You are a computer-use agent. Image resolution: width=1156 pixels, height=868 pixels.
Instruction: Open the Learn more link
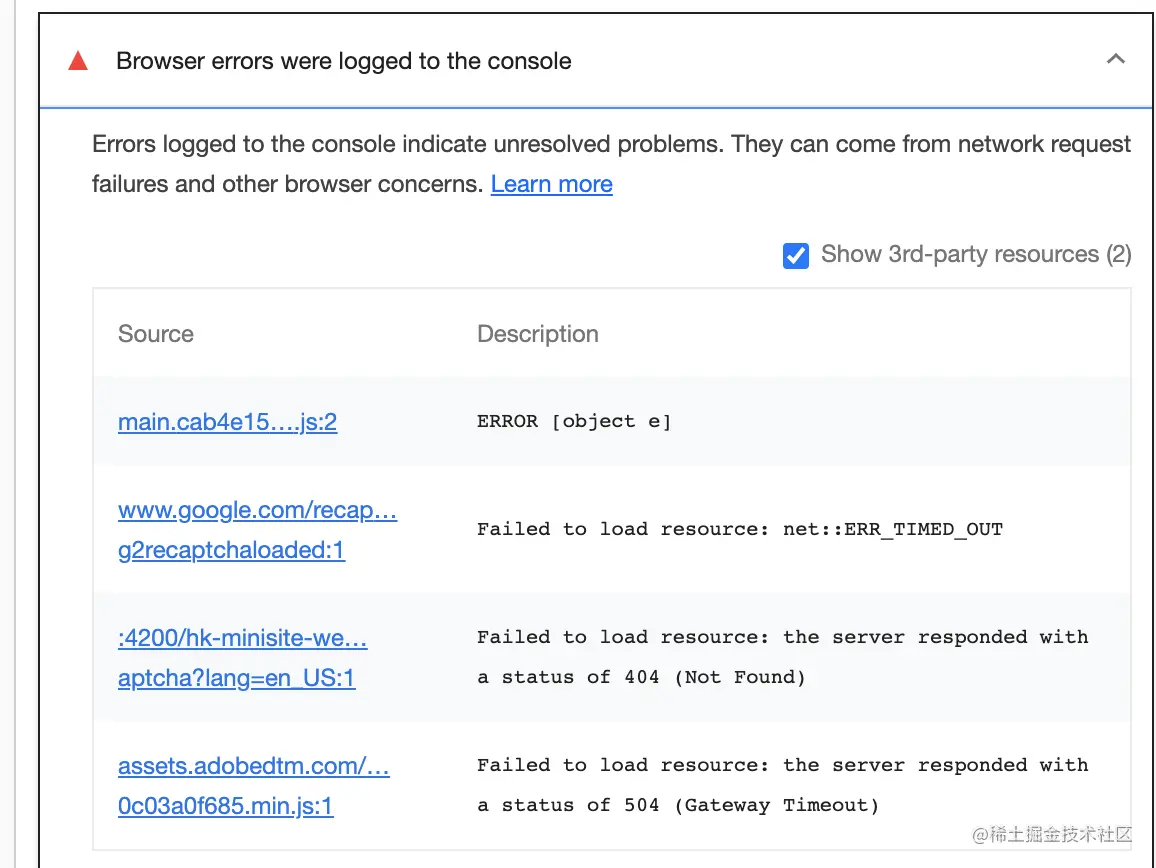(x=551, y=184)
